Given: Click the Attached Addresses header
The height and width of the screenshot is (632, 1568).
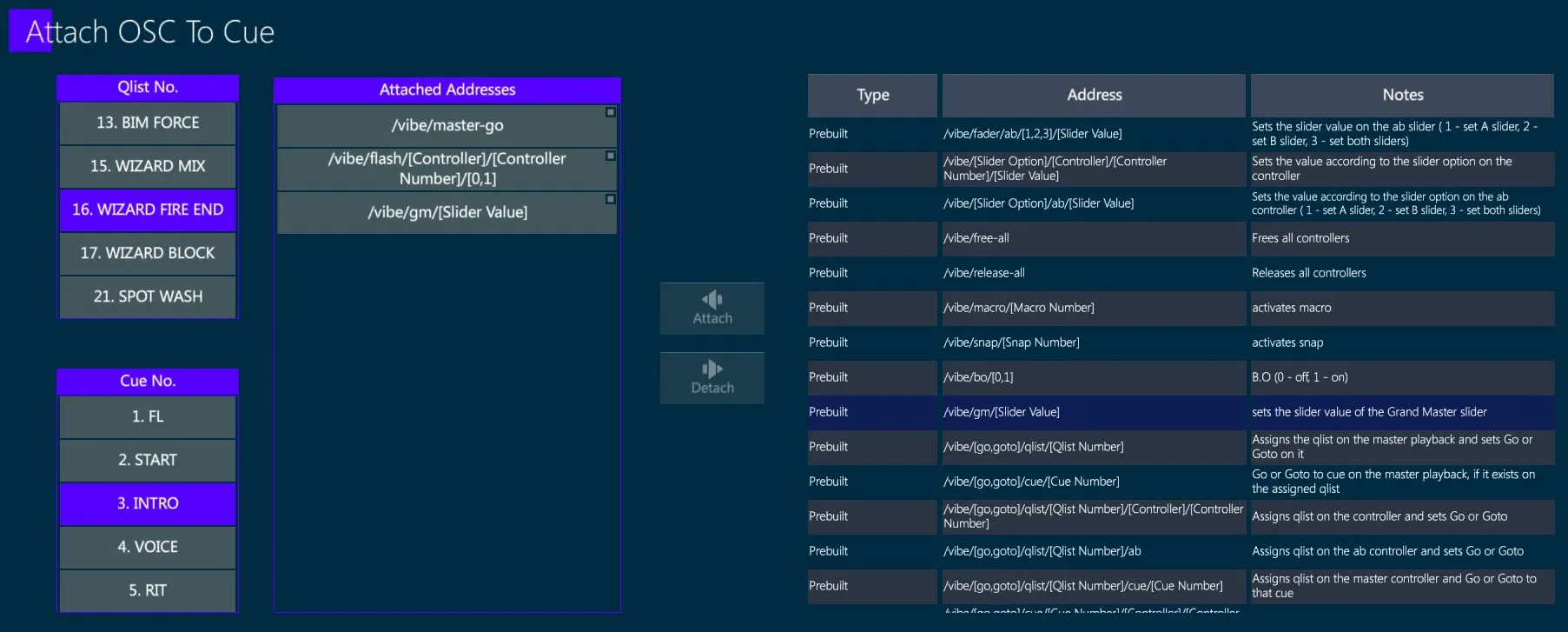Looking at the screenshot, I should click(447, 90).
